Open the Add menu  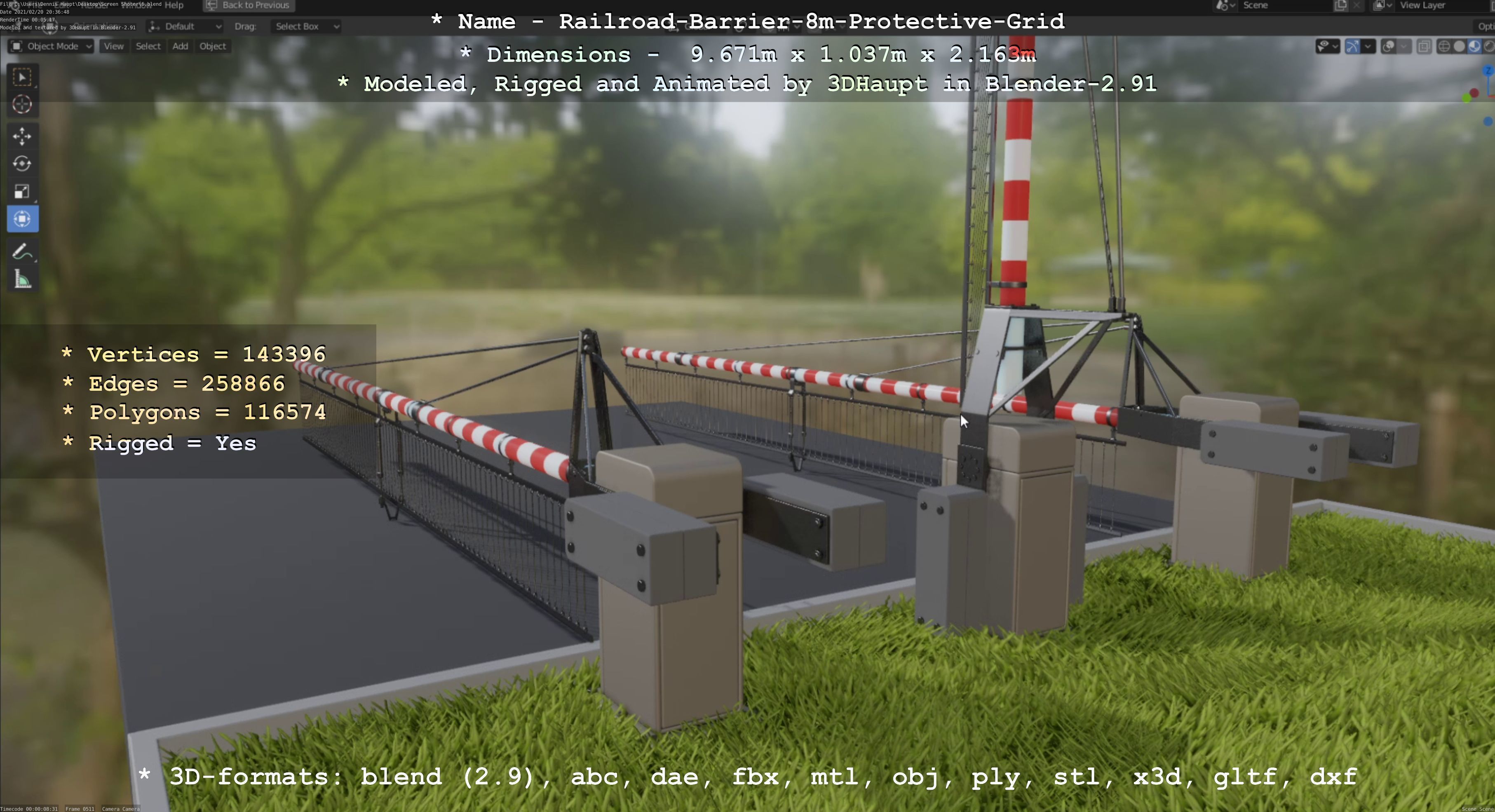point(180,47)
